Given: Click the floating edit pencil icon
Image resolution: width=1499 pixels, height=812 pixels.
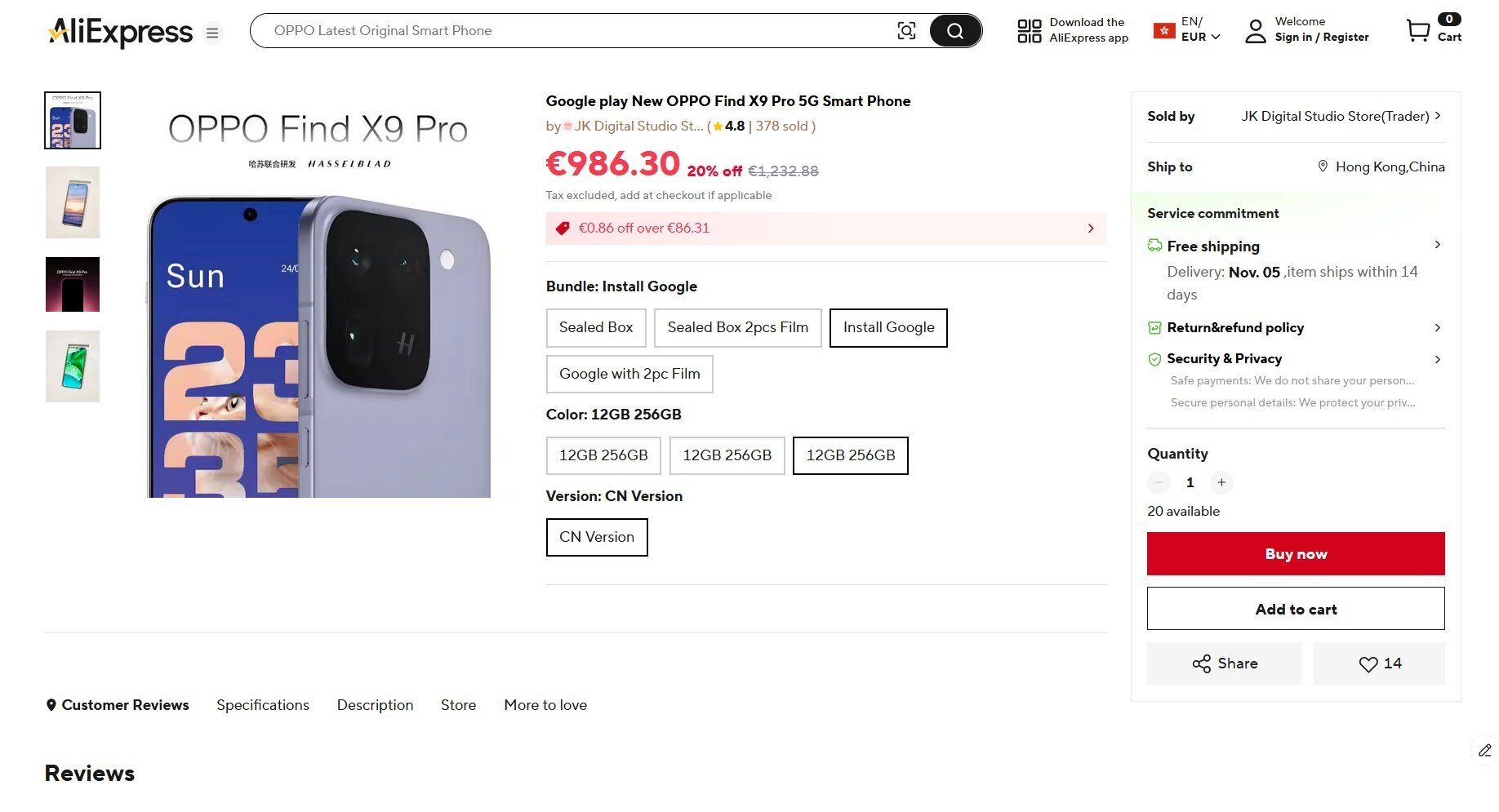Looking at the screenshot, I should coord(1484,750).
